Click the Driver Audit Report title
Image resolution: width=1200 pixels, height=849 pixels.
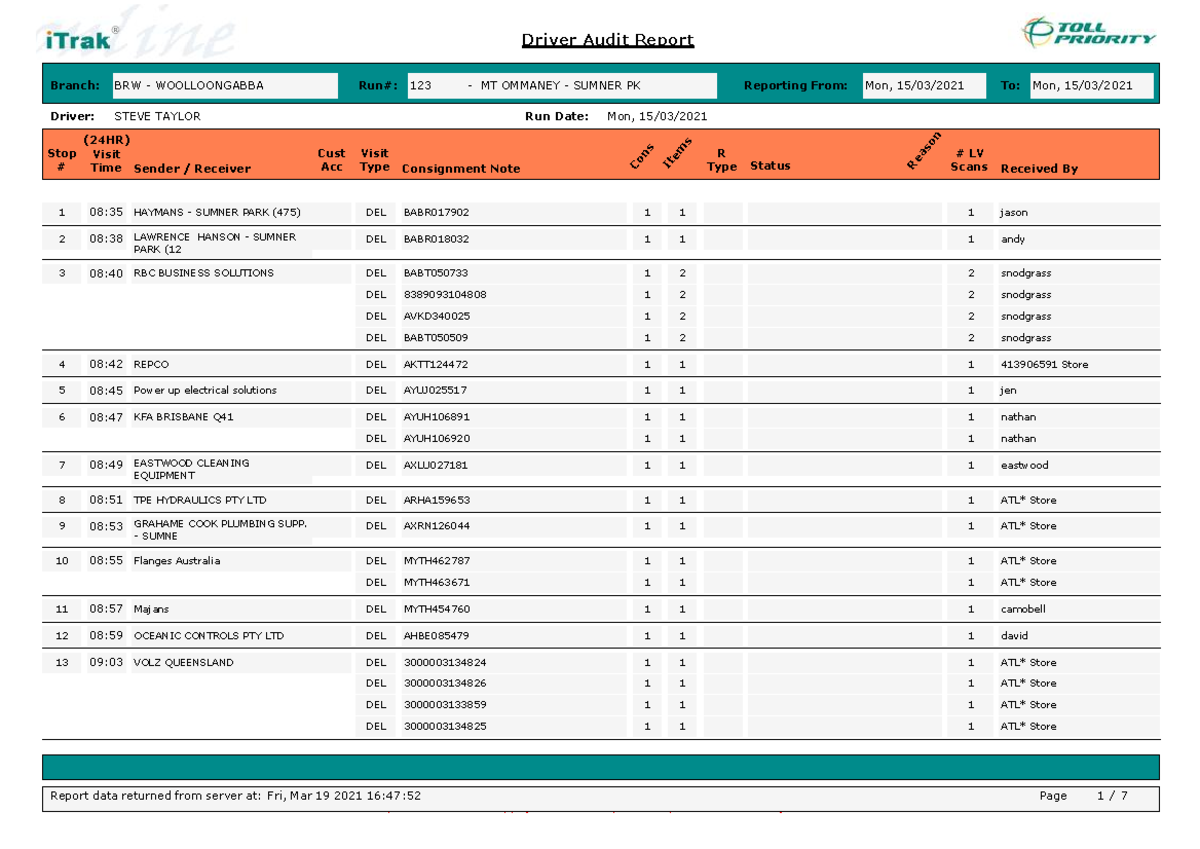[607, 40]
